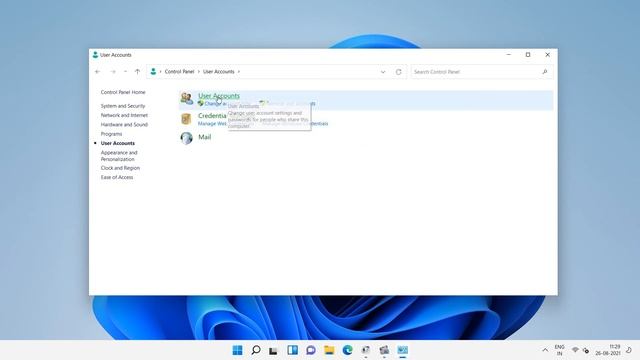Image resolution: width=640 pixels, height=360 pixels.
Task: Switch ENG IN input language
Action: coord(559,350)
